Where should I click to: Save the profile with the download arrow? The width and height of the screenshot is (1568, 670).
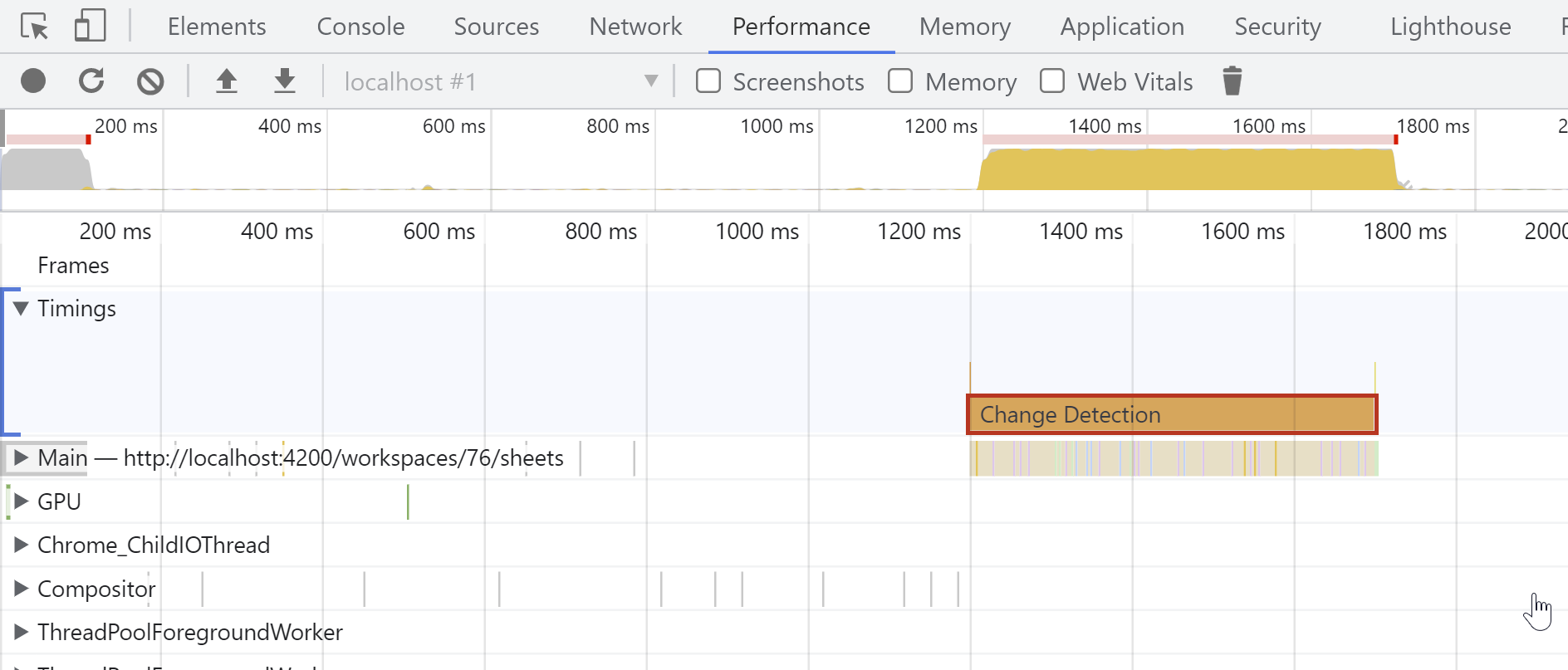[285, 81]
